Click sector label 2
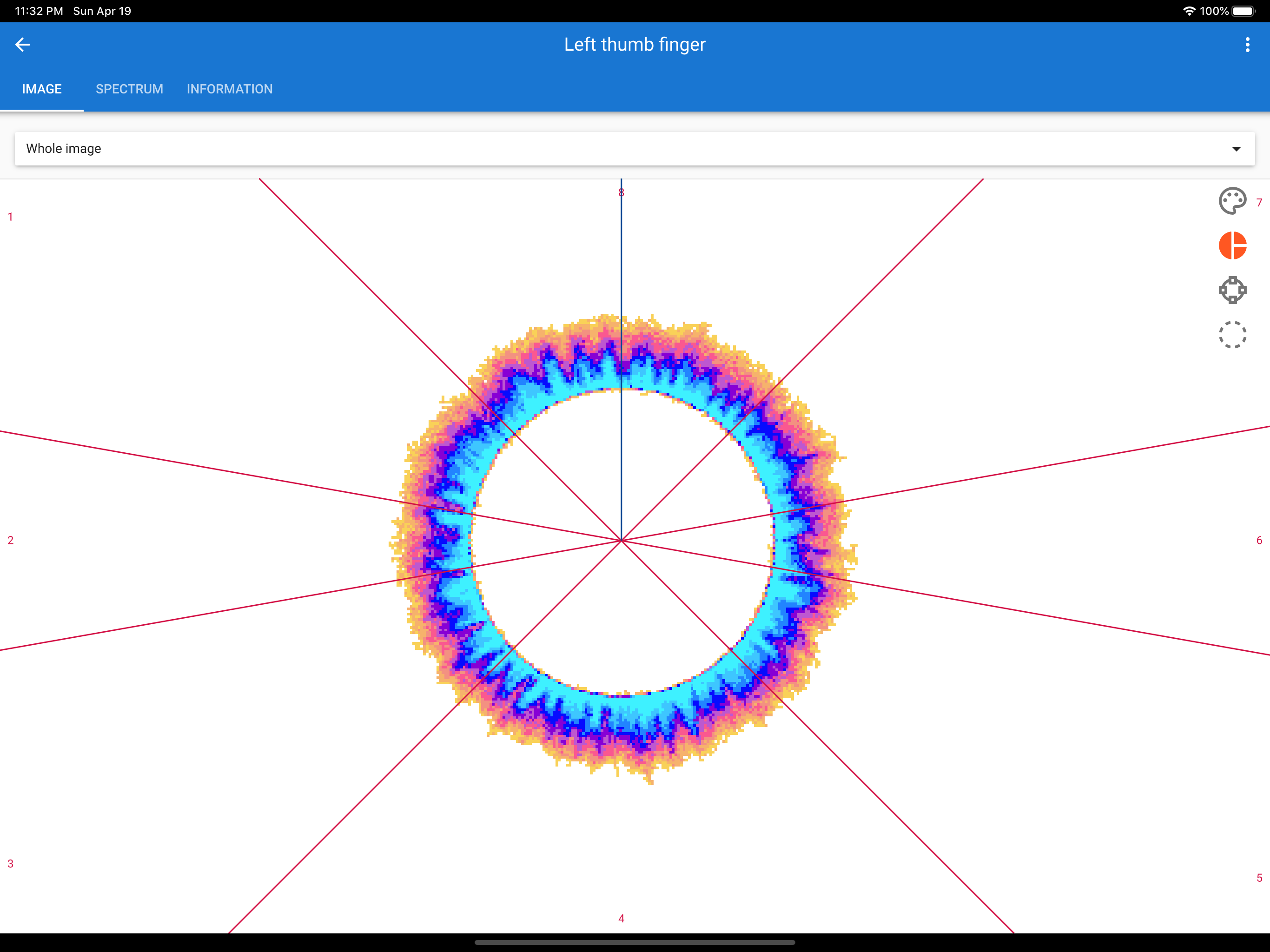1270x952 pixels. pyautogui.click(x=10, y=540)
